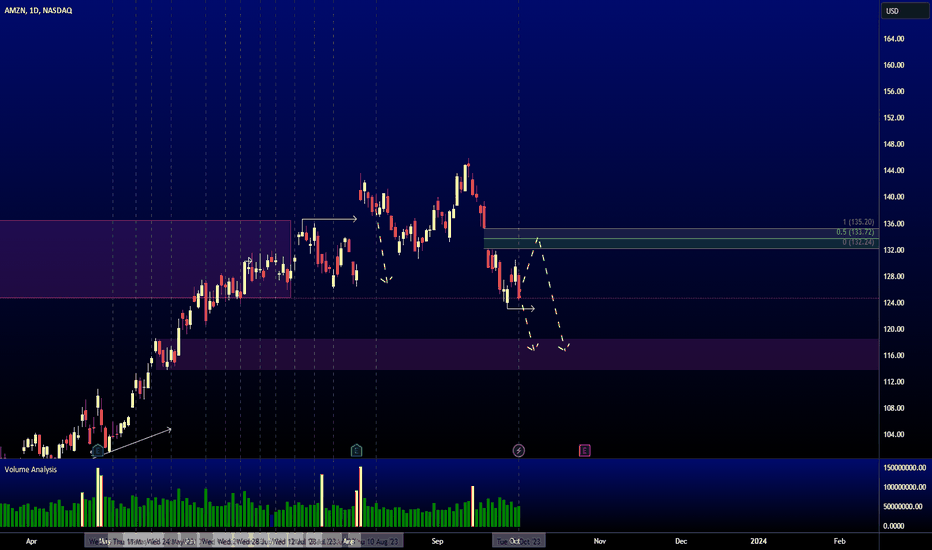Select the Fib level label 1 (135.20)
The height and width of the screenshot is (550, 932).
coord(858,222)
